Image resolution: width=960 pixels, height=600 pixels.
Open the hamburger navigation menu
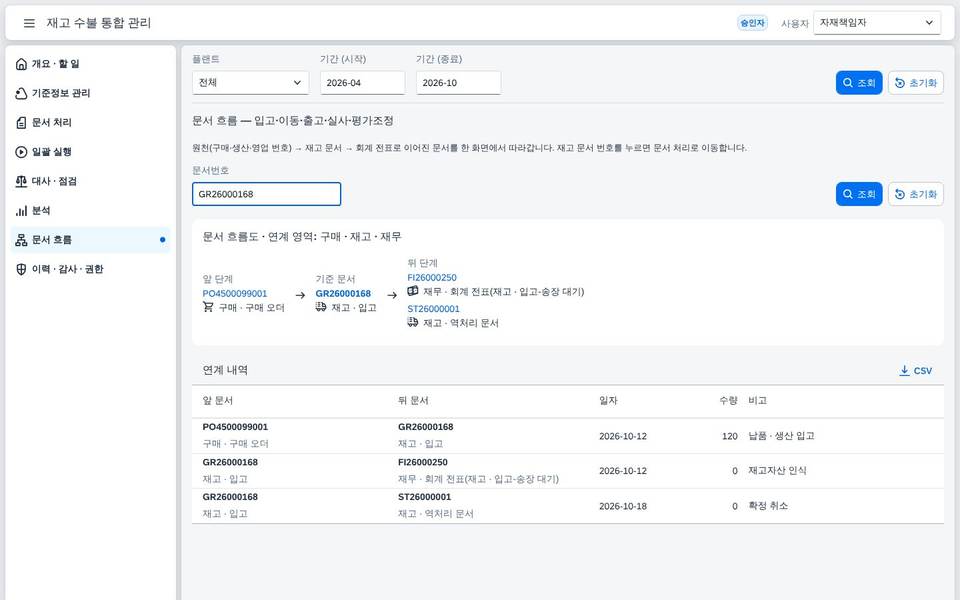coord(29,23)
